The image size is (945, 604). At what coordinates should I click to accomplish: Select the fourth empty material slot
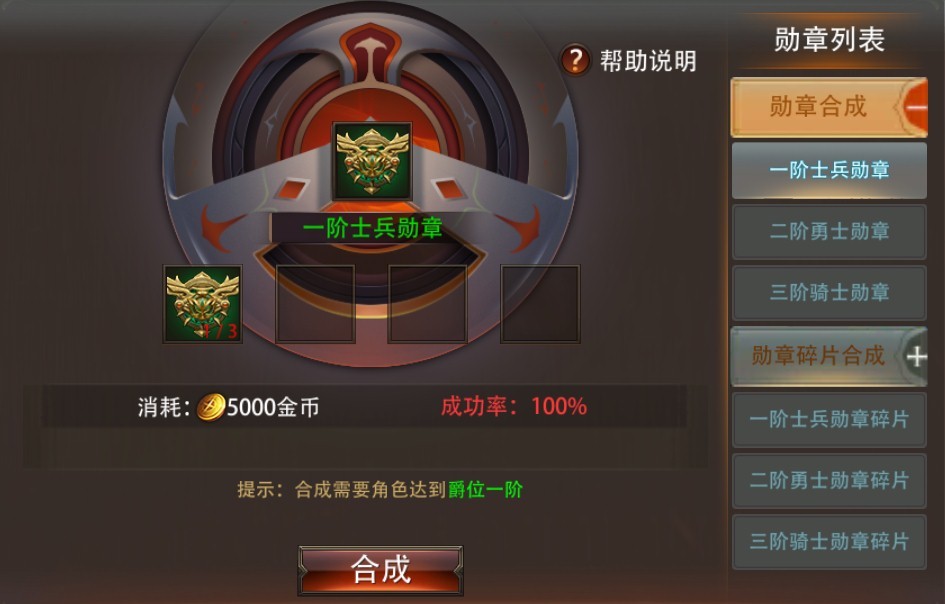pyautogui.click(x=540, y=304)
